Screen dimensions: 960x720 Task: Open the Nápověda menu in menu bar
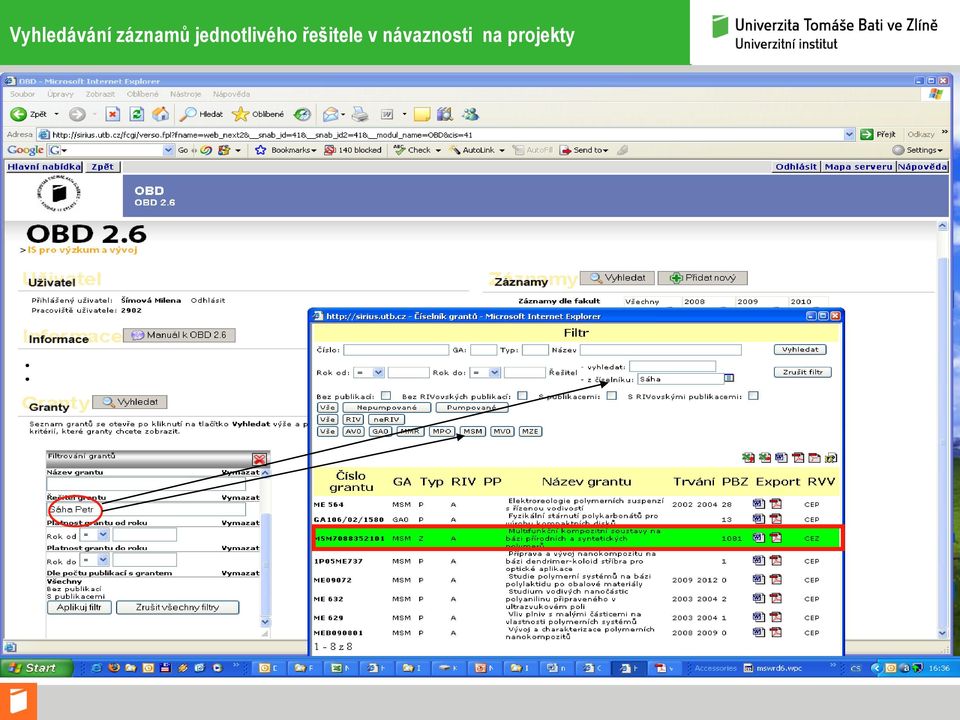(x=231, y=94)
